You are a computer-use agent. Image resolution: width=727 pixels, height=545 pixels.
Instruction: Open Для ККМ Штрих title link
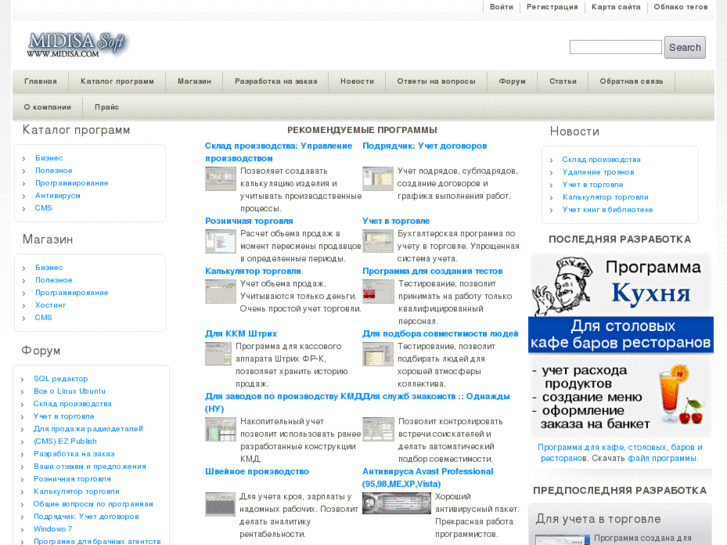click(x=241, y=334)
